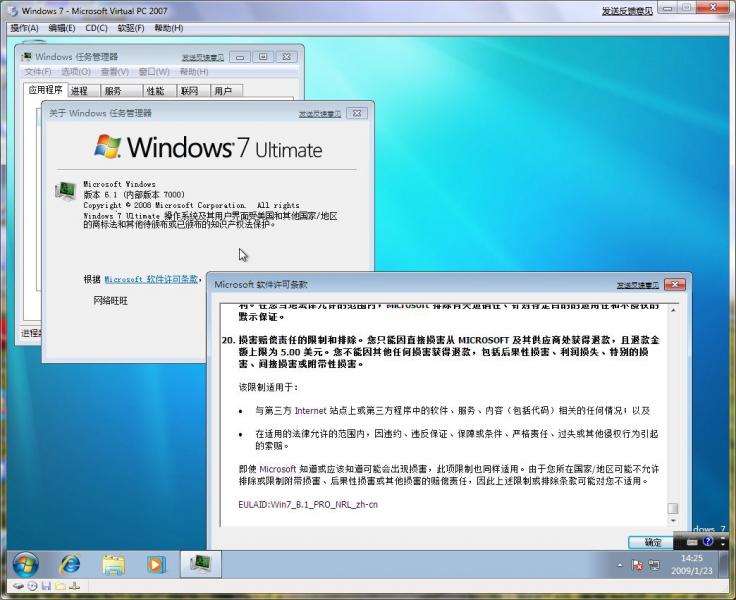Open Task Manager 窗口(W) menu
The image size is (736, 600).
click(x=154, y=72)
